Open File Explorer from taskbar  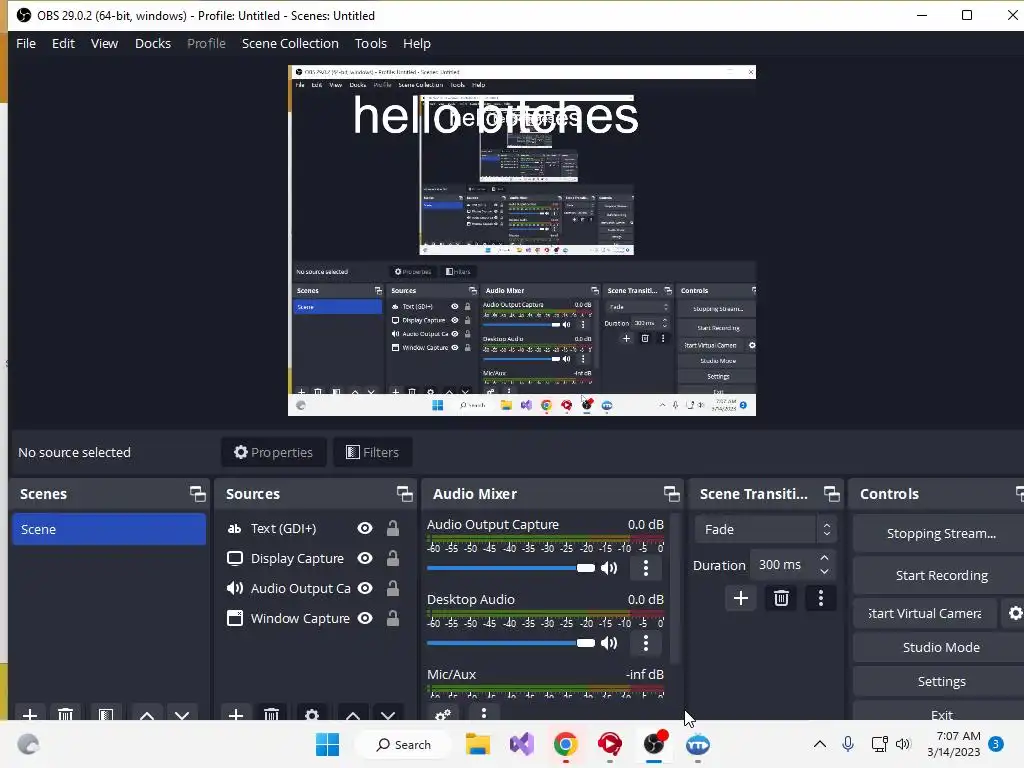point(478,744)
